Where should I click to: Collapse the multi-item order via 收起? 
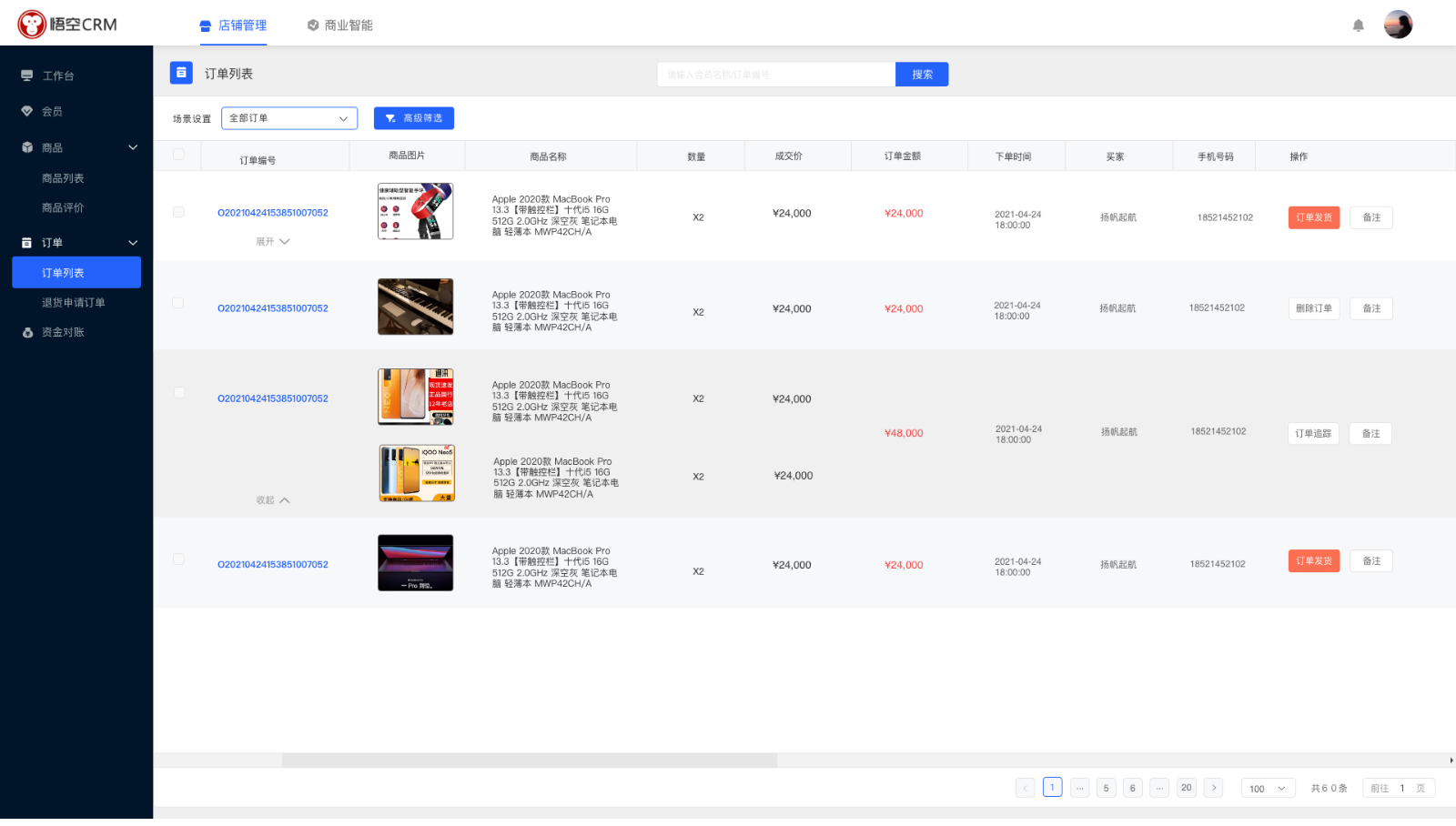point(272,500)
